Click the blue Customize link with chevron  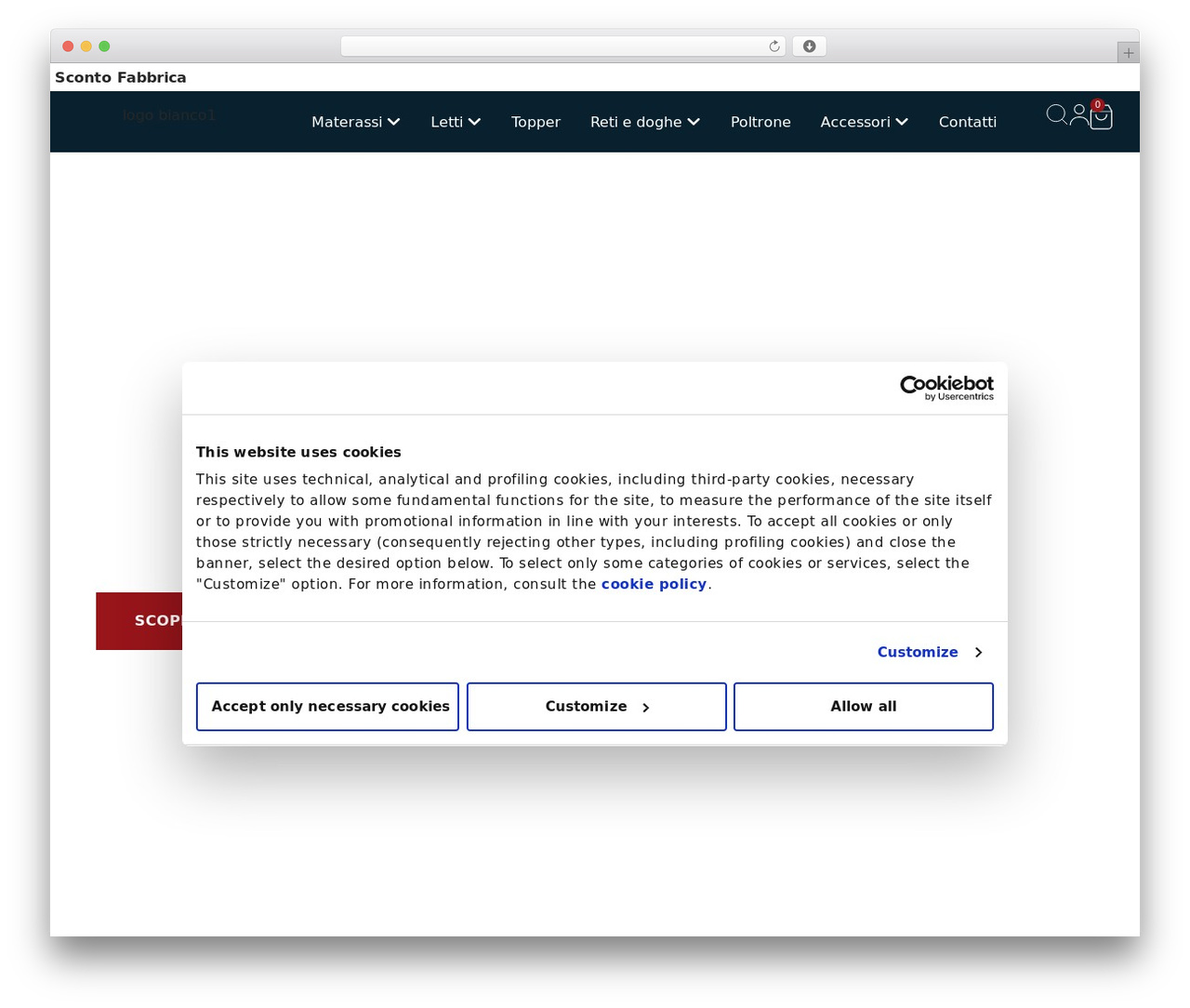[x=930, y=652]
